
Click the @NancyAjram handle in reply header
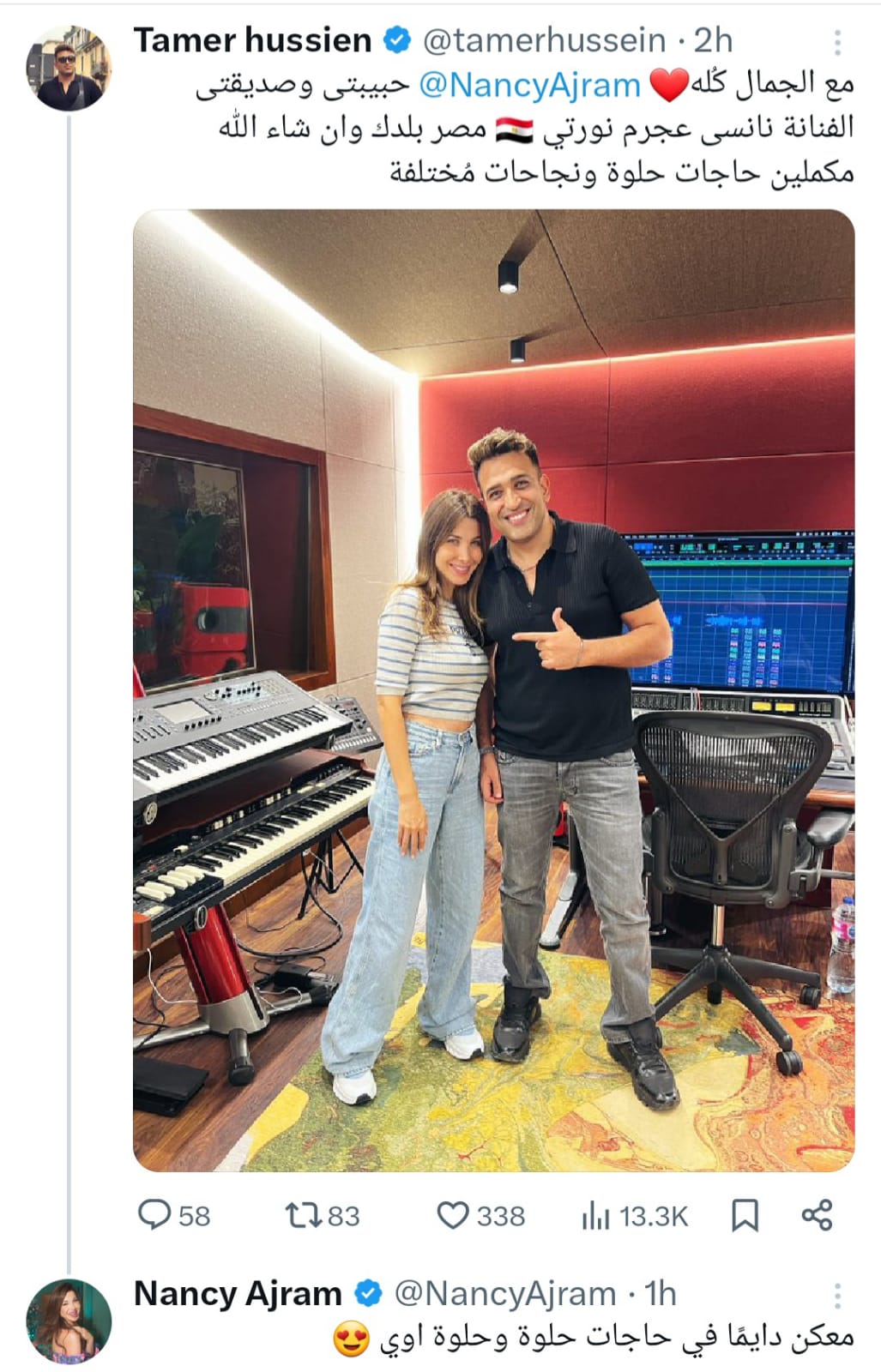coord(505,1293)
